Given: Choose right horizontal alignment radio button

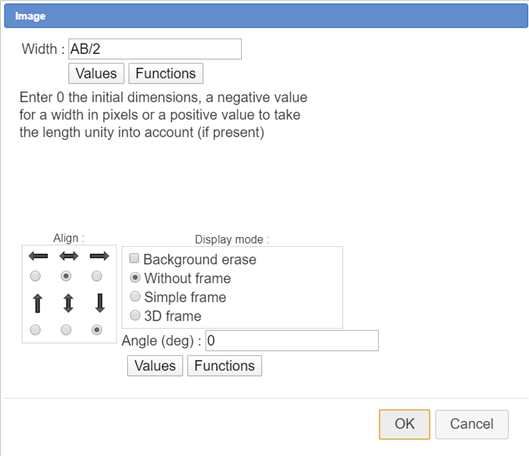Looking at the screenshot, I should 97,276.
